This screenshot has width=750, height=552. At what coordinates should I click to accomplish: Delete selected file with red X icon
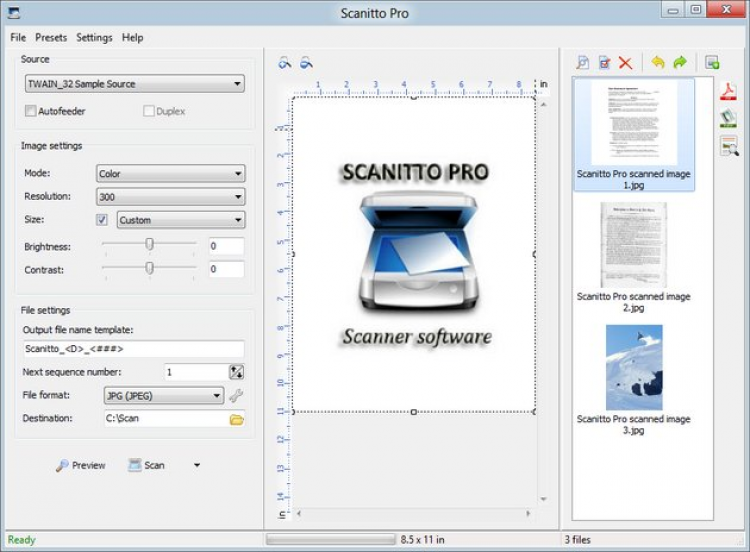coord(625,63)
